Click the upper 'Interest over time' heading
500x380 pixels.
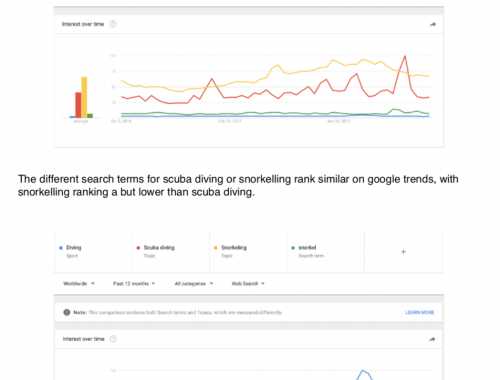(83, 24)
